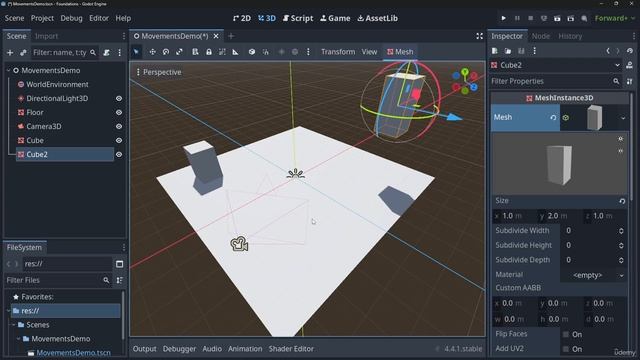Add a new node with plus icon
Viewport: 640px width, 360px height.
(10, 53)
